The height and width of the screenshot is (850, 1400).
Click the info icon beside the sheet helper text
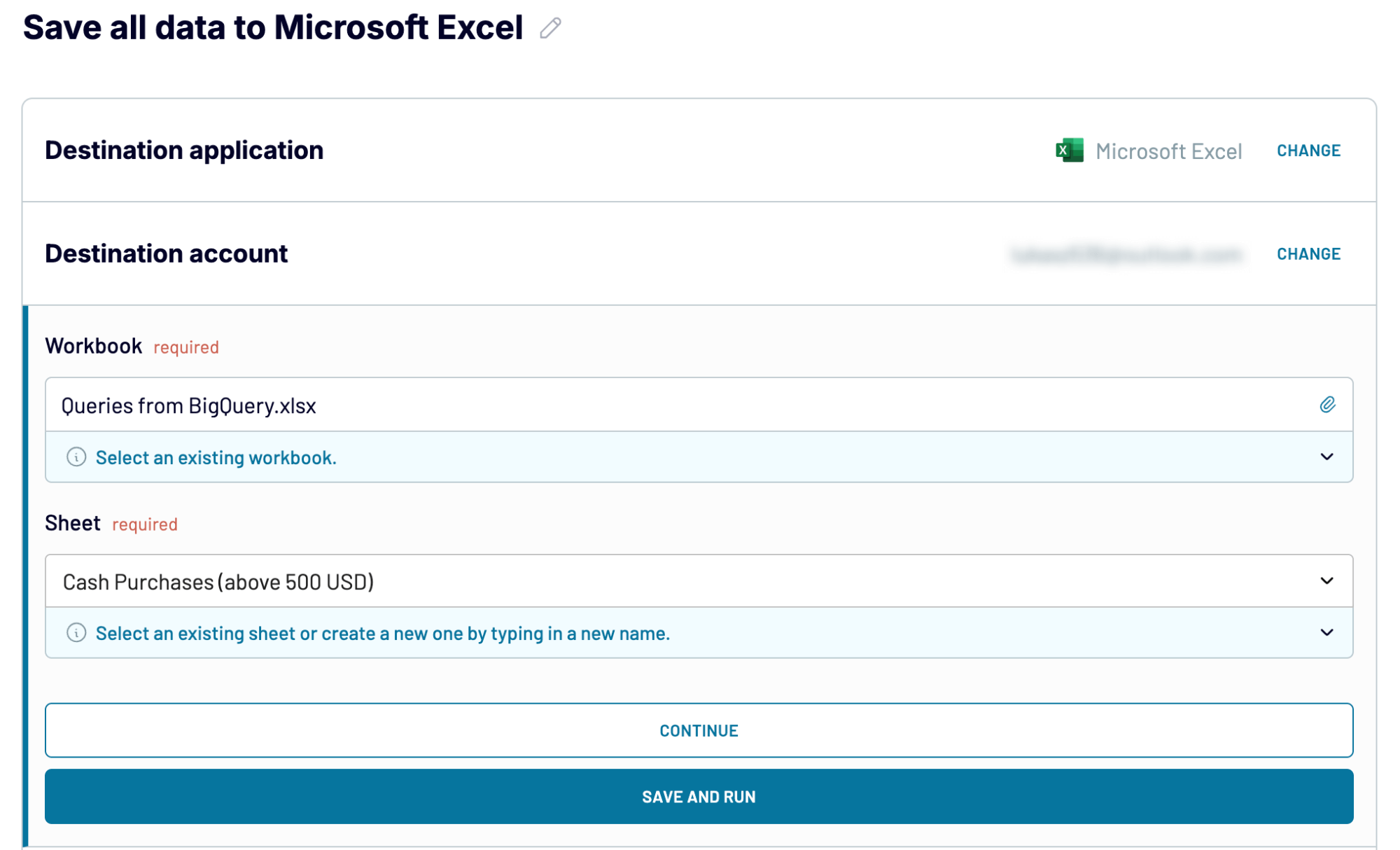point(76,633)
